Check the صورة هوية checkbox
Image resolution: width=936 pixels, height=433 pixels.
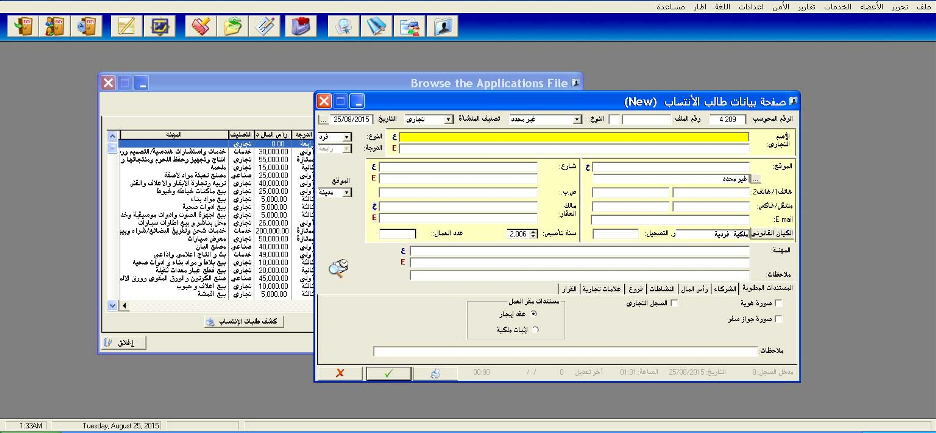coord(779,303)
